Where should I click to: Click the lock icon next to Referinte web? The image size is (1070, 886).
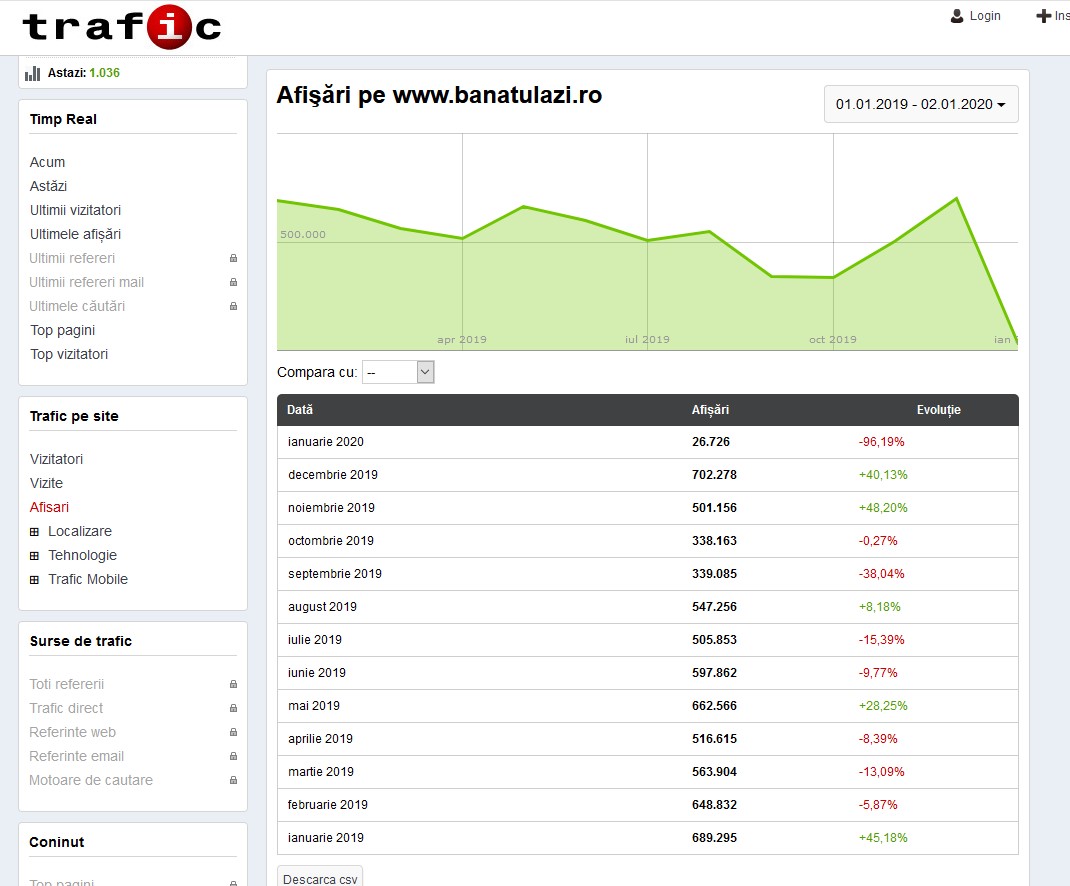pos(233,732)
